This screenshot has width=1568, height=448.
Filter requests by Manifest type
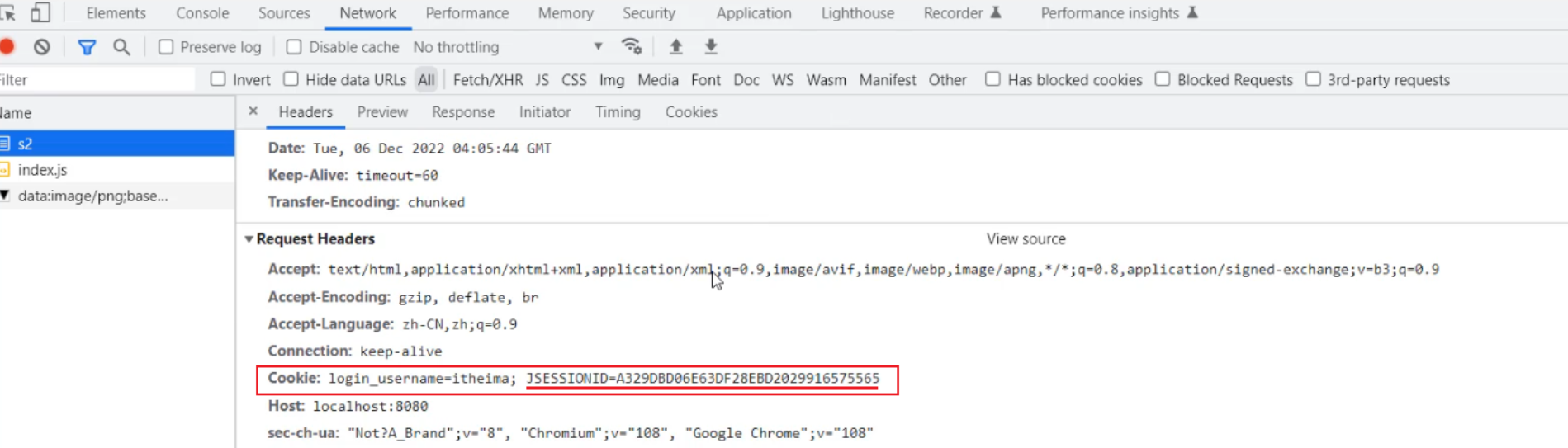click(888, 80)
